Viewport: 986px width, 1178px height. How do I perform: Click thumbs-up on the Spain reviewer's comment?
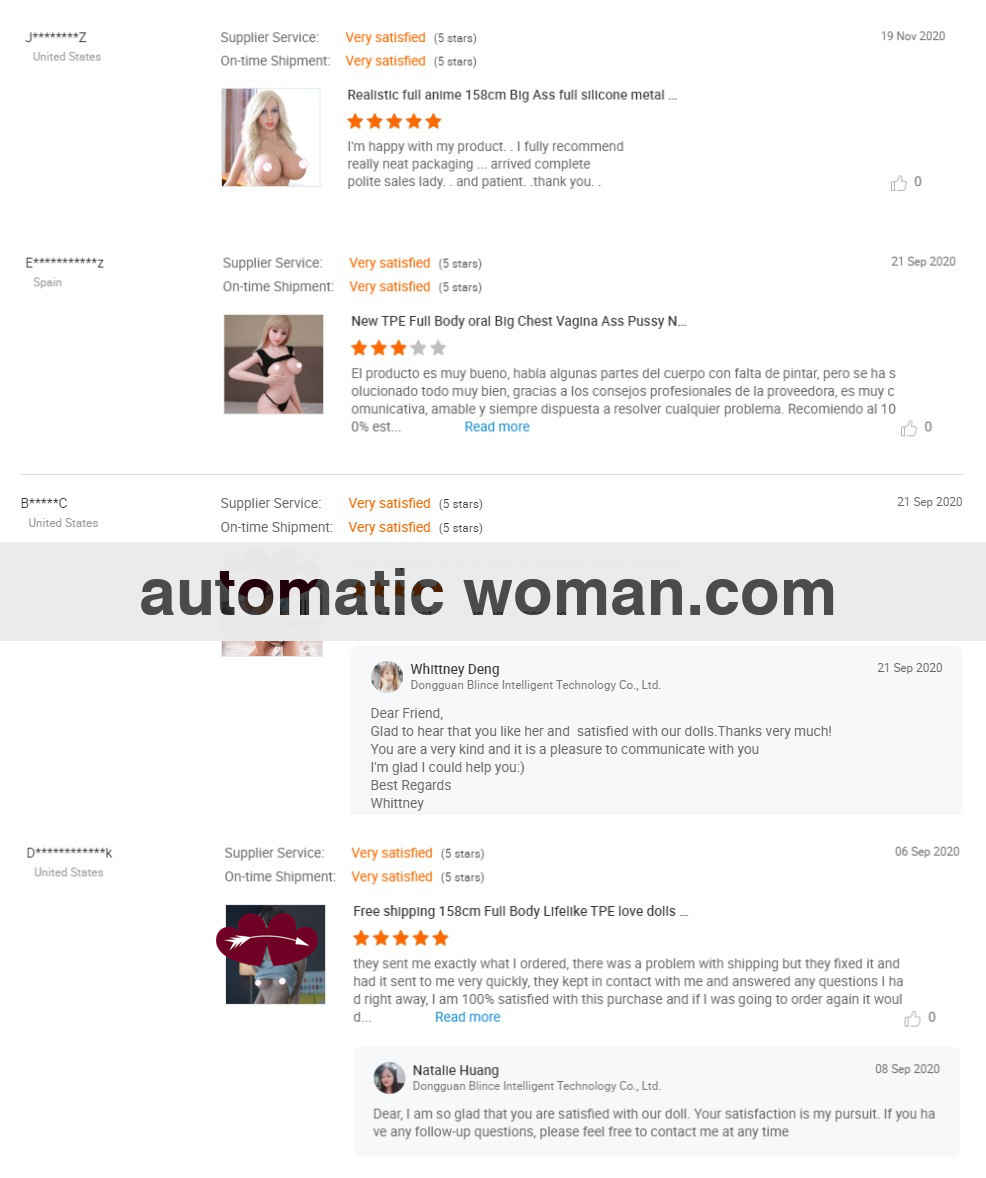pos(909,428)
